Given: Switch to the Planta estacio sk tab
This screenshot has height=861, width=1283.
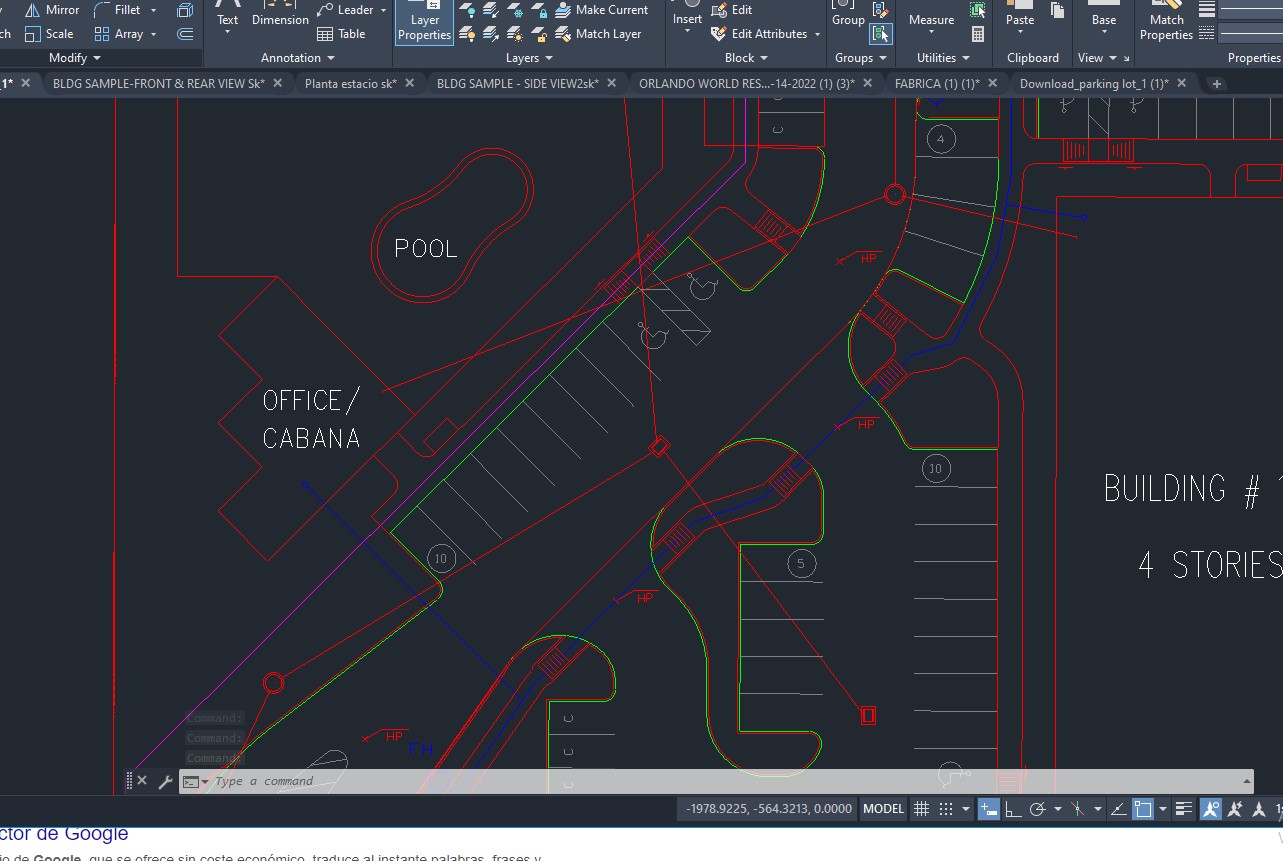Looking at the screenshot, I should pyautogui.click(x=350, y=84).
